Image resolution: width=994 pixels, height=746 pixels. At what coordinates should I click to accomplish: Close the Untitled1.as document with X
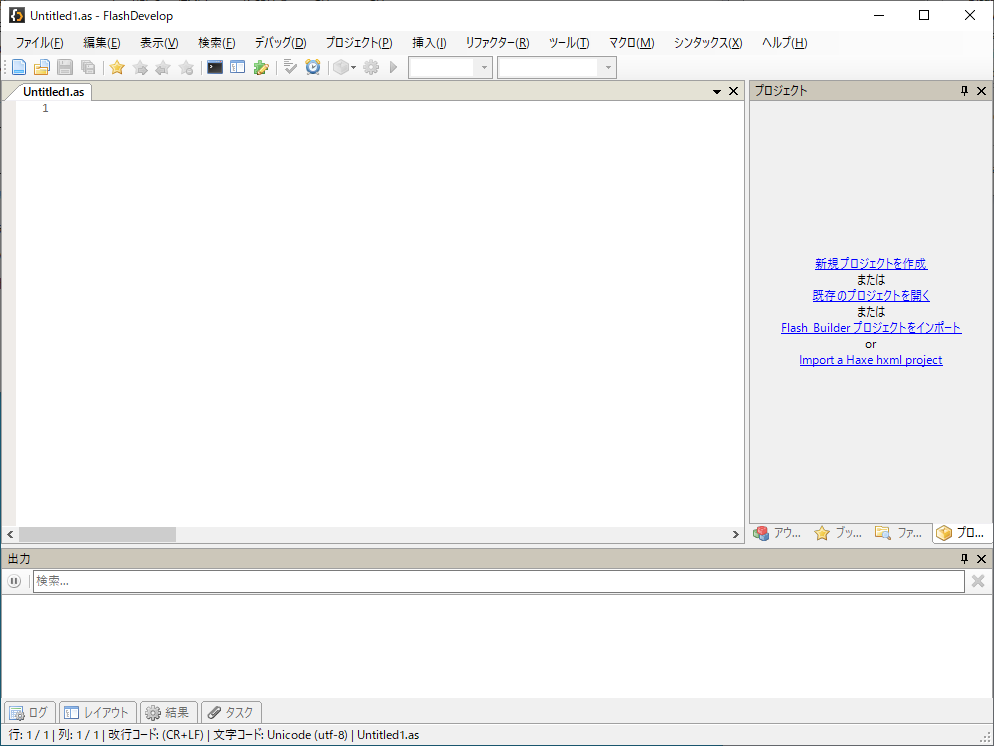733,91
